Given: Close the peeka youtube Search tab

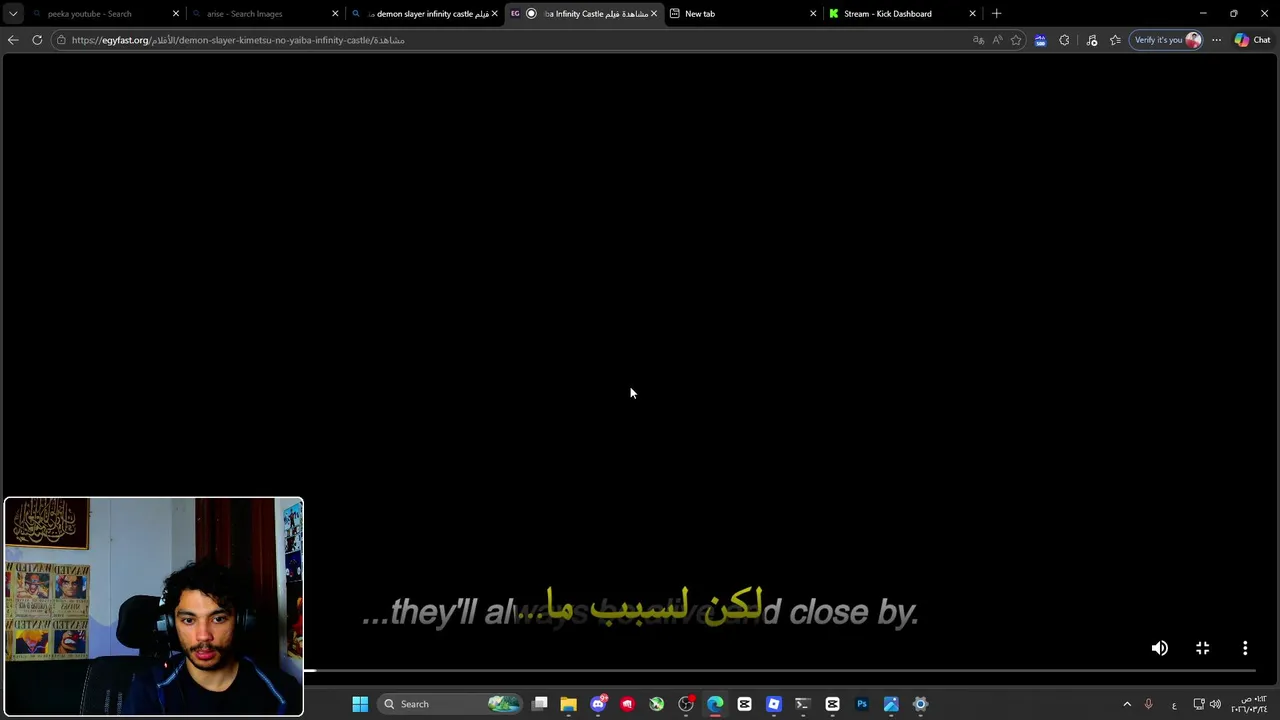Looking at the screenshot, I should point(176,14).
